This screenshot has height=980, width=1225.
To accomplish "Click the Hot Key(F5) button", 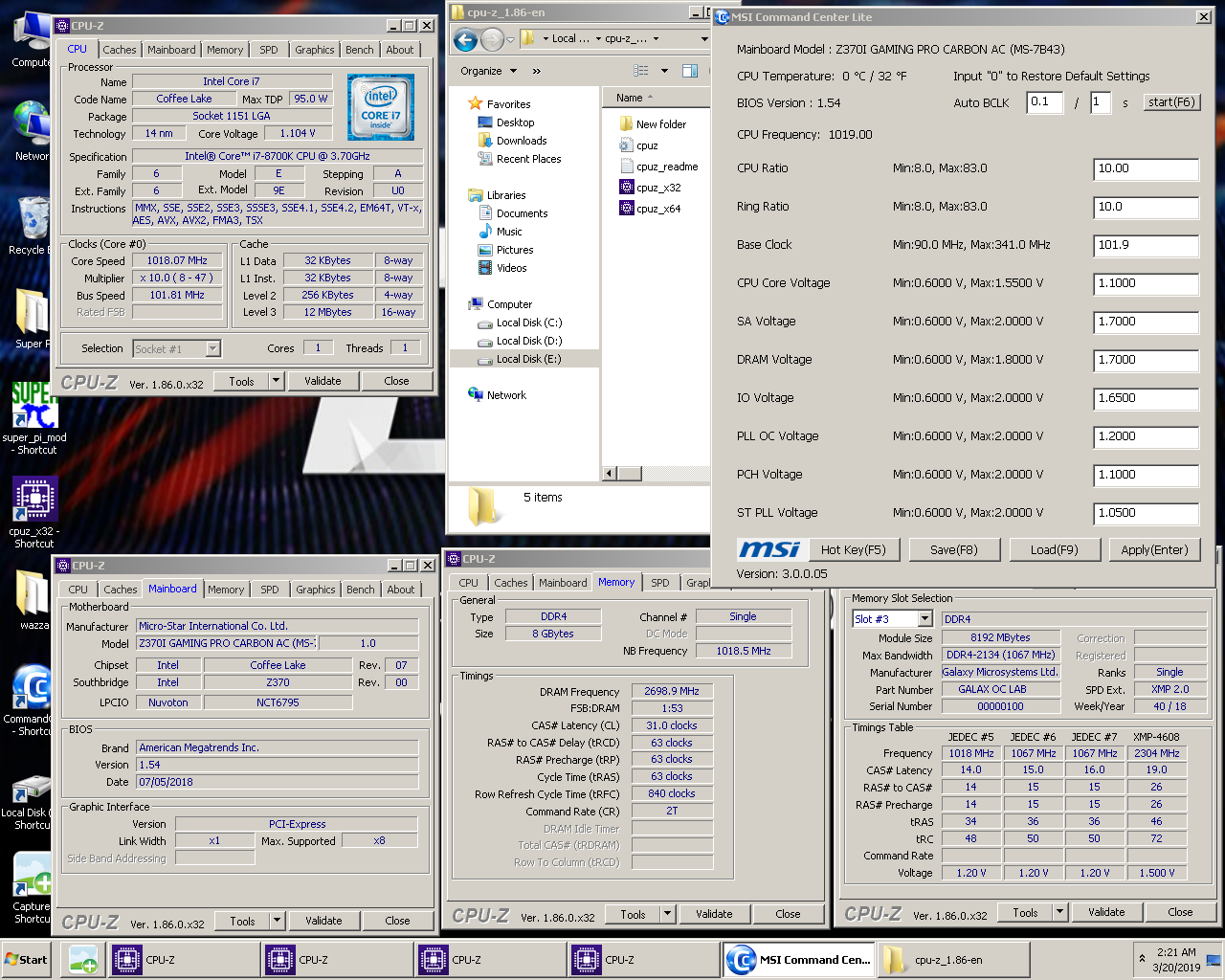I will [x=854, y=549].
